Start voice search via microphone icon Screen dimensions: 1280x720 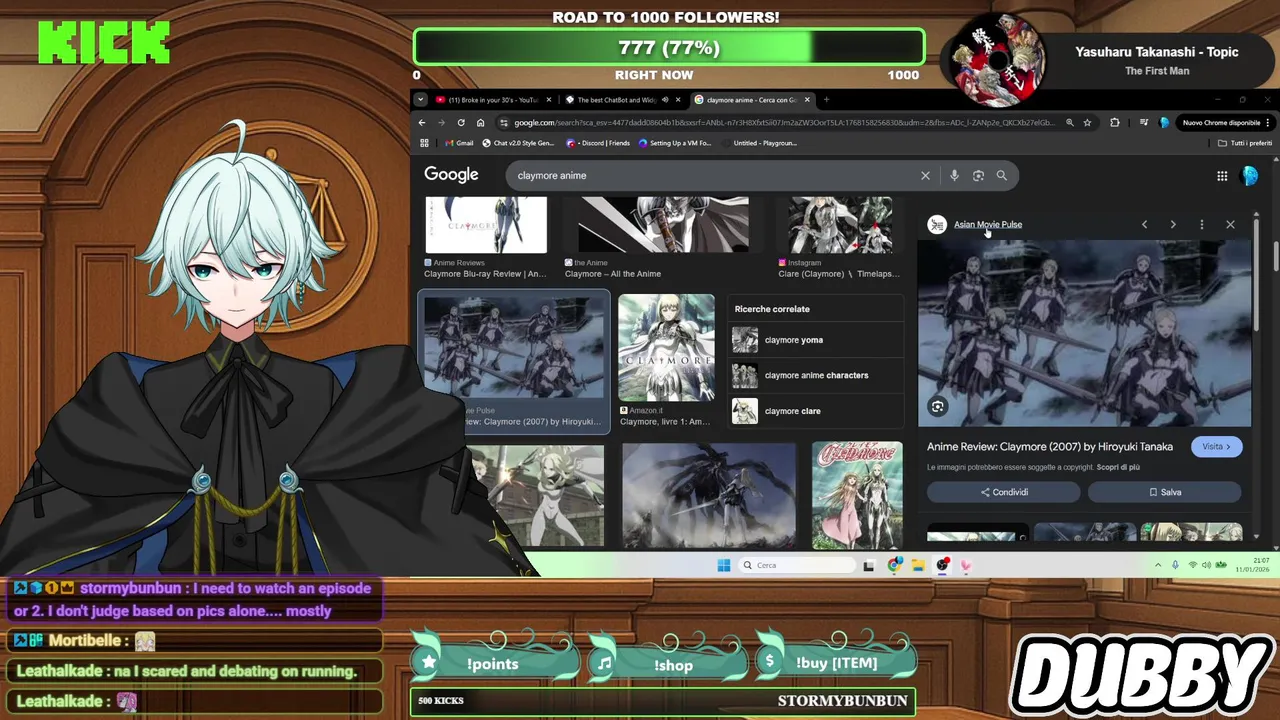point(954,175)
